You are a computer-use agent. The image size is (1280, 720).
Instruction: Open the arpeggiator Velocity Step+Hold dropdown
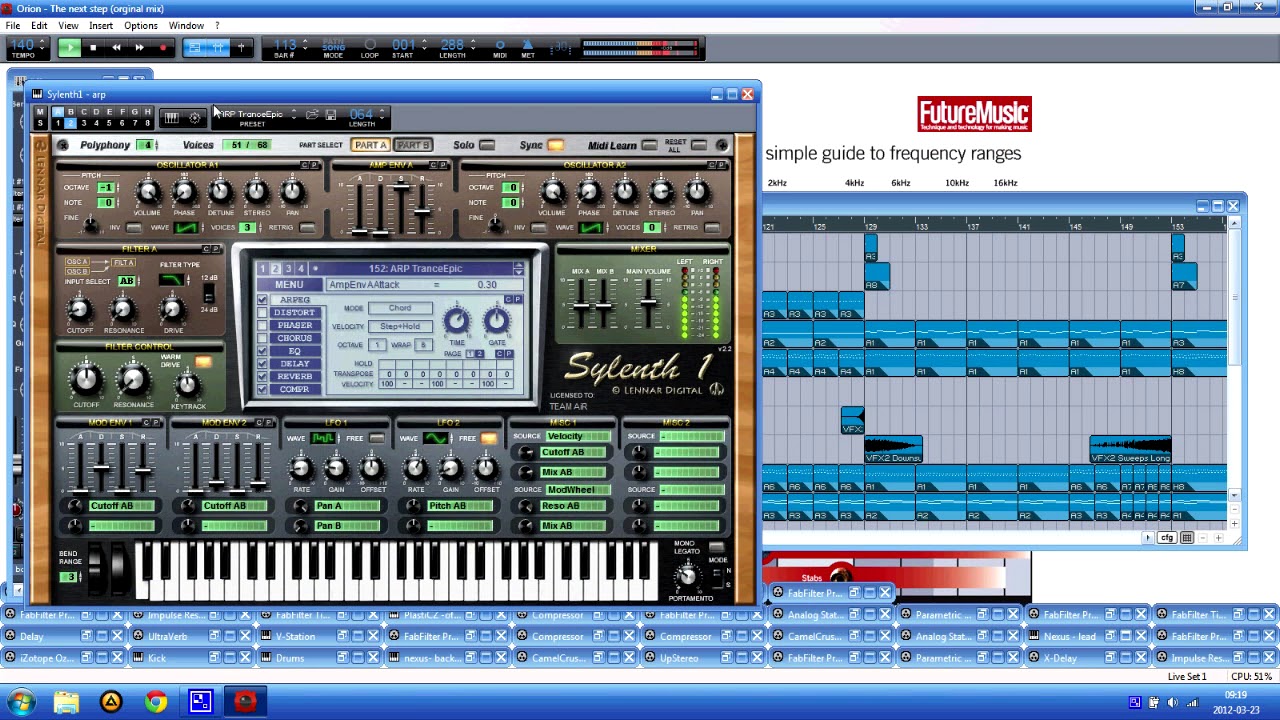pyautogui.click(x=400, y=327)
